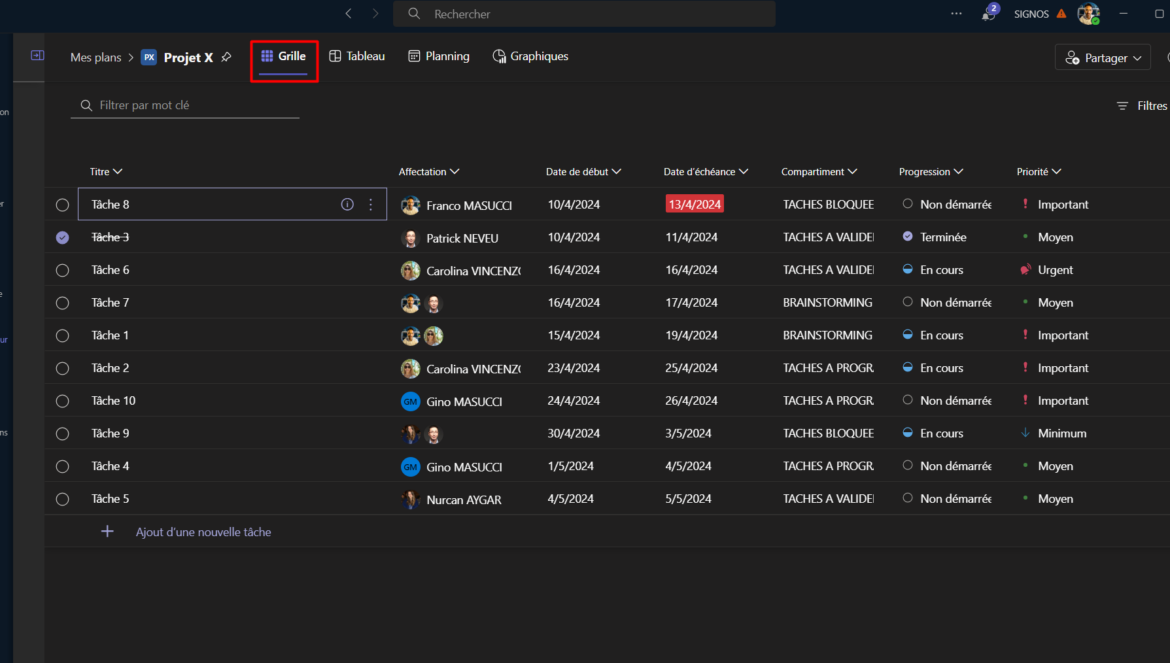1170x663 pixels.
Task: Click the back navigation arrow
Action: pos(348,14)
